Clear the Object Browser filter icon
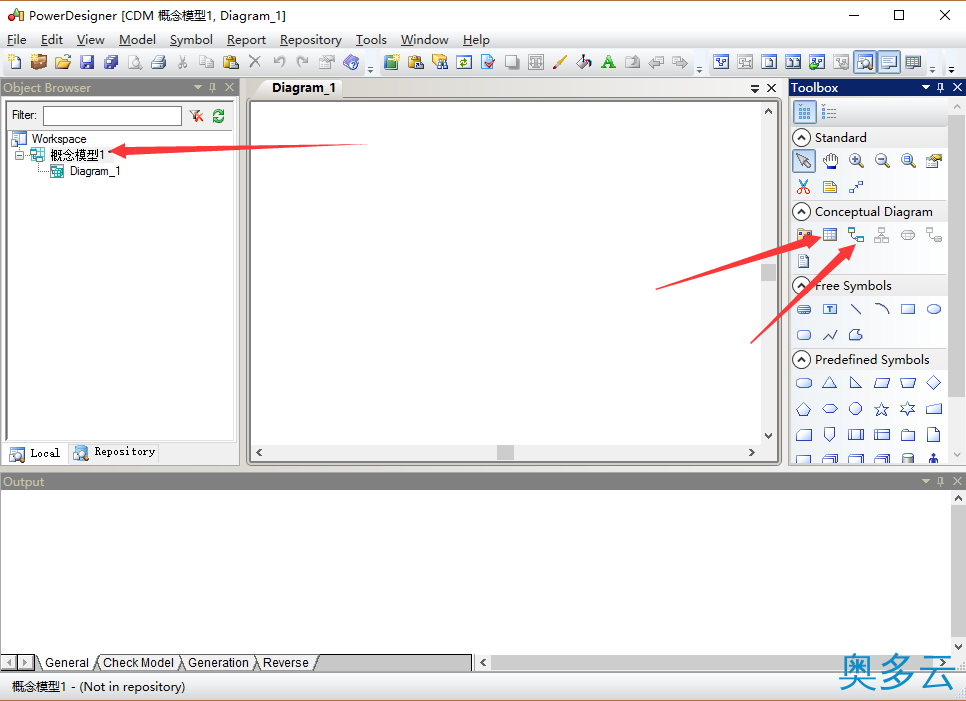The height and width of the screenshot is (701, 966). [197, 116]
